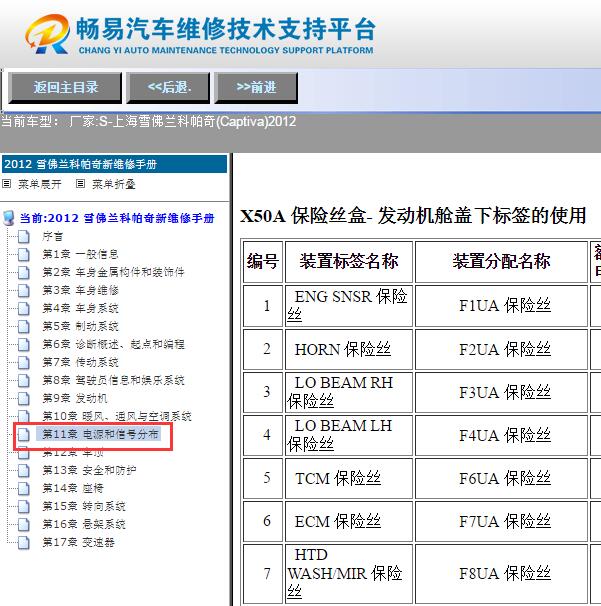Click the 装置分配名称 column header
Image resolution: width=601 pixels, height=606 pixels.
501,262
